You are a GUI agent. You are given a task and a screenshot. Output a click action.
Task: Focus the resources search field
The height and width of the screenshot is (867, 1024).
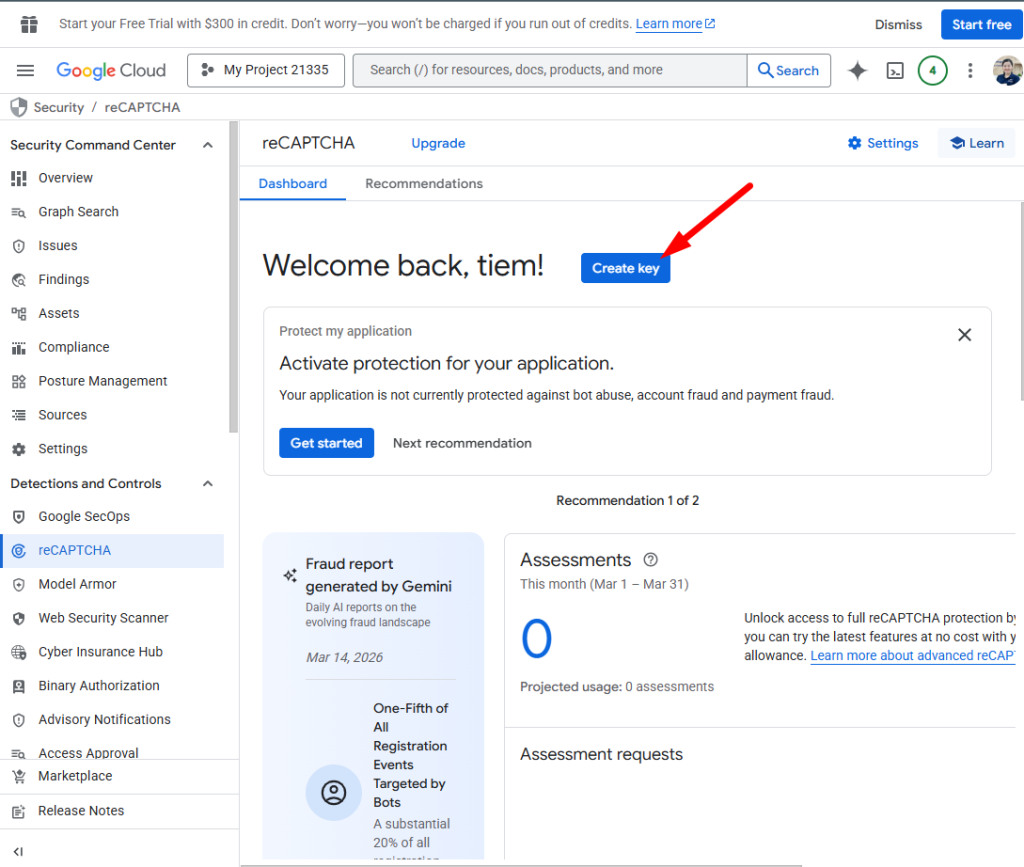coord(550,70)
